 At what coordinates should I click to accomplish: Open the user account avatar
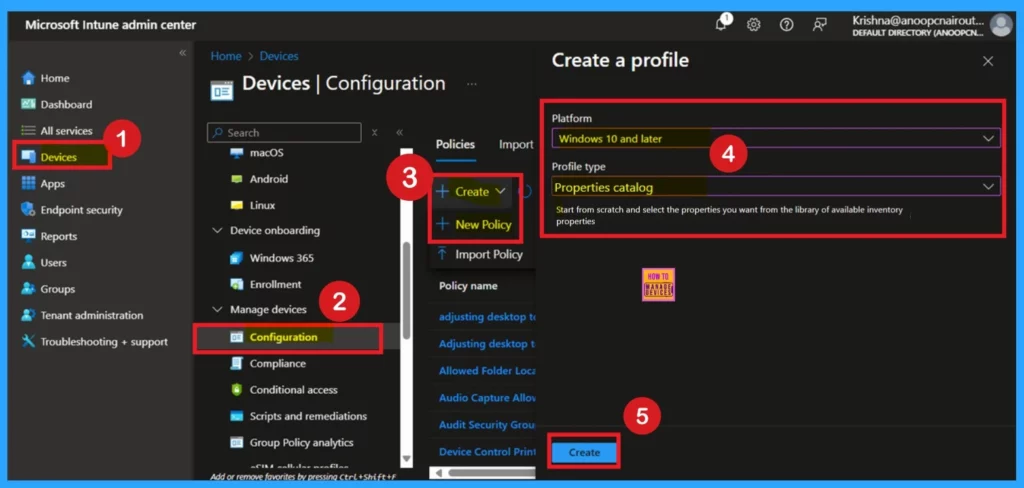[1000, 25]
